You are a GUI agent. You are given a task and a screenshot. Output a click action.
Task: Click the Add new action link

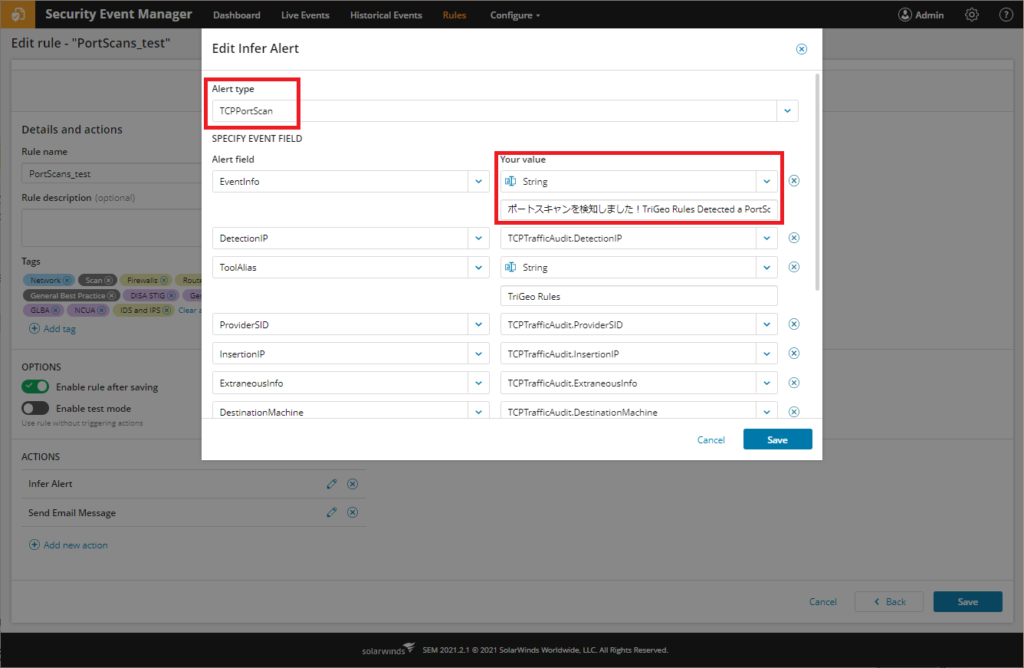(x=75, y=545)
